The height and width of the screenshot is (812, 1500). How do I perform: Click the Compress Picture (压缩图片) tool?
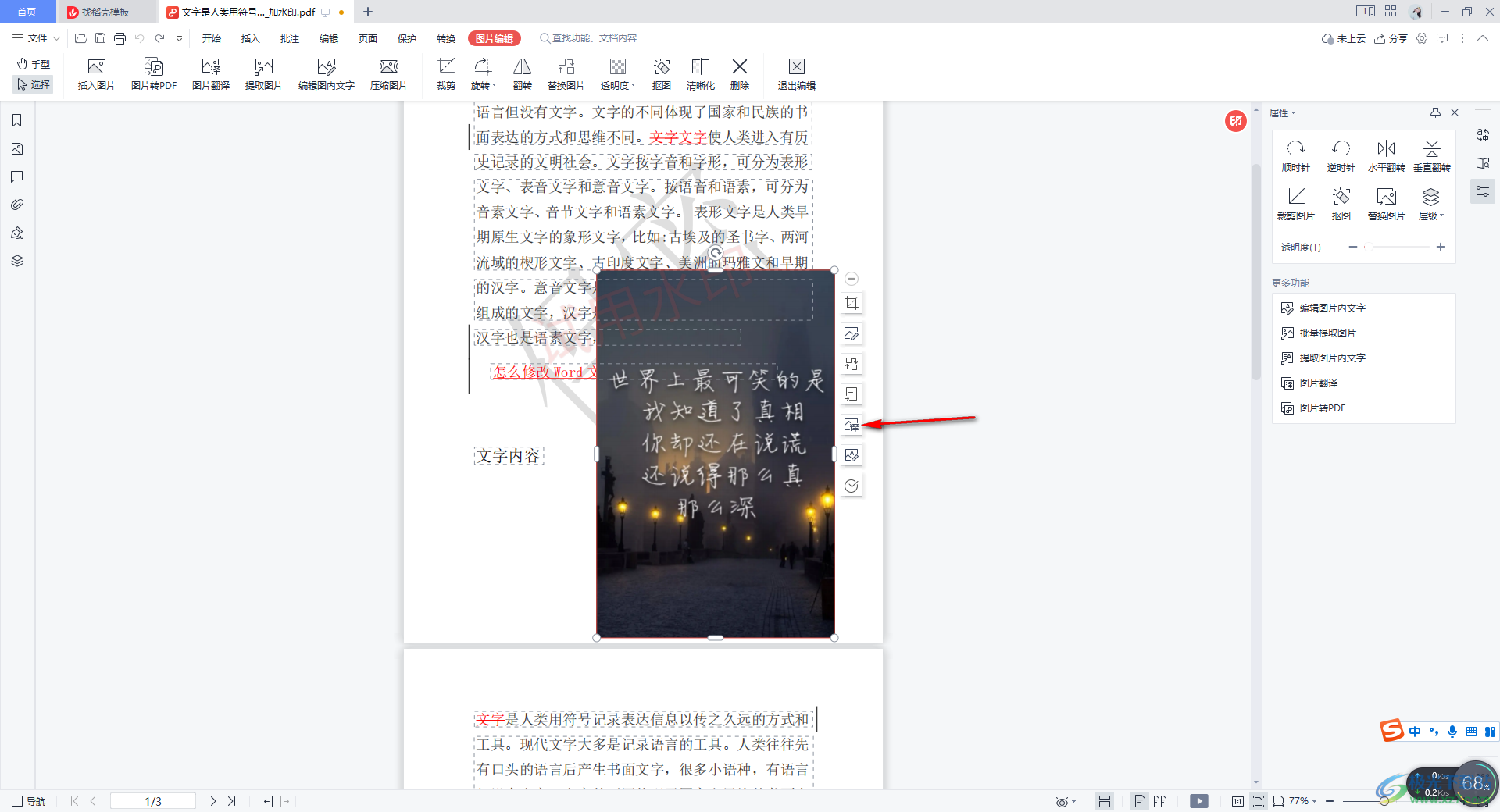click(389, 74)
